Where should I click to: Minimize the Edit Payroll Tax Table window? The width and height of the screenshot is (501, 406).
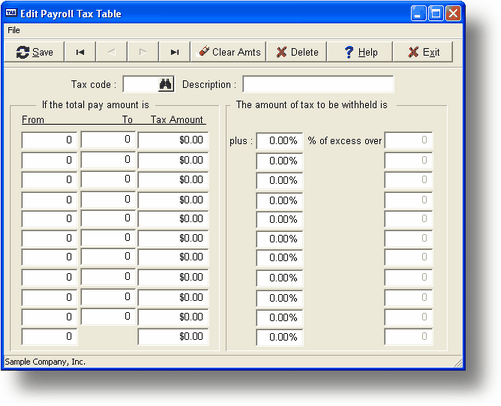[x=418, y=14]
